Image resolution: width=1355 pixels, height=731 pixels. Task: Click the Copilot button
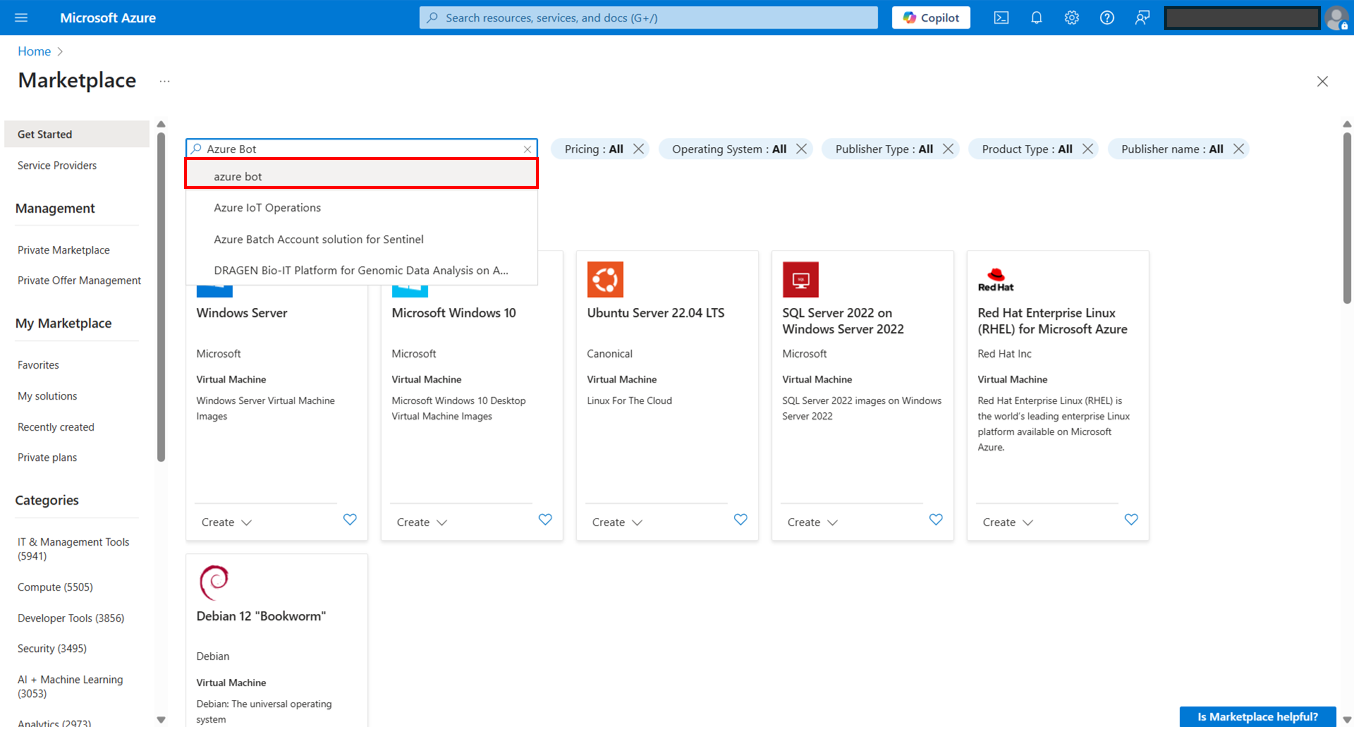click(x=931, y=18)
